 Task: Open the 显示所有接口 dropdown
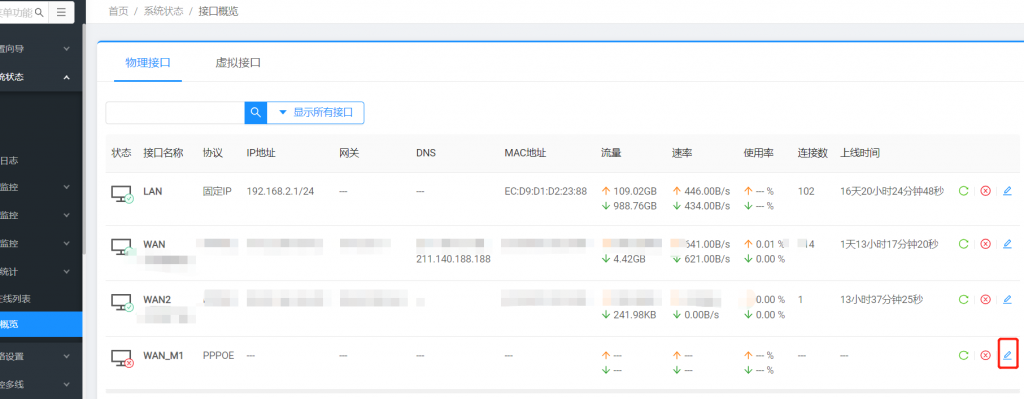click(x=315, y=112)
